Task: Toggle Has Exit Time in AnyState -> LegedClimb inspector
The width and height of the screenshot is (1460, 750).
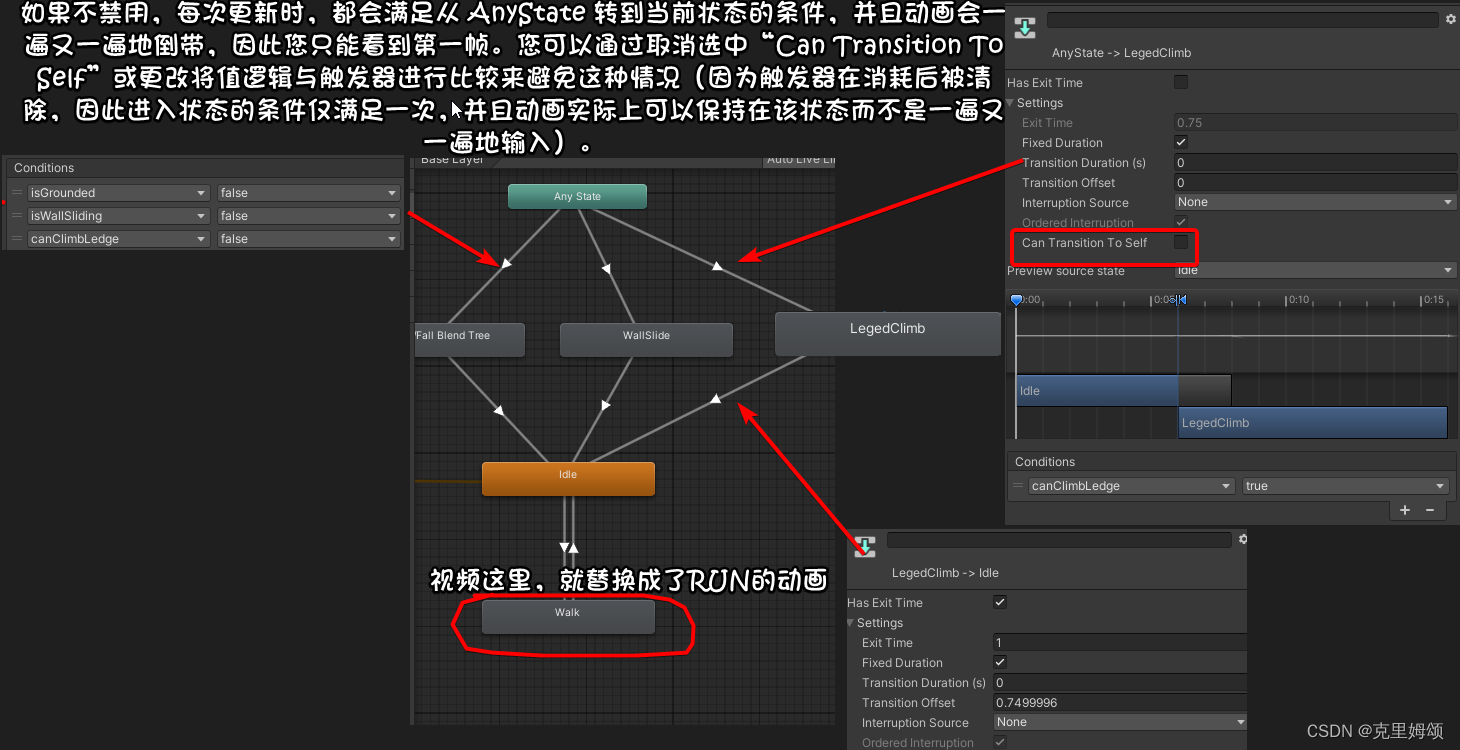Action: pyautogui.click(x=1181, y=82)
